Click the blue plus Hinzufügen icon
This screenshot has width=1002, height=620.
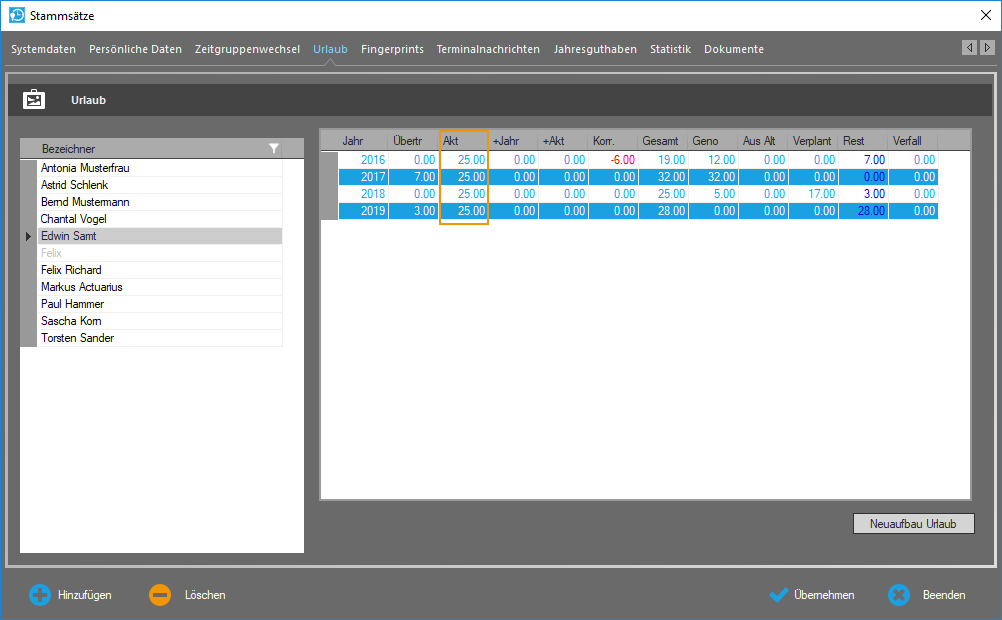[40, 595]
